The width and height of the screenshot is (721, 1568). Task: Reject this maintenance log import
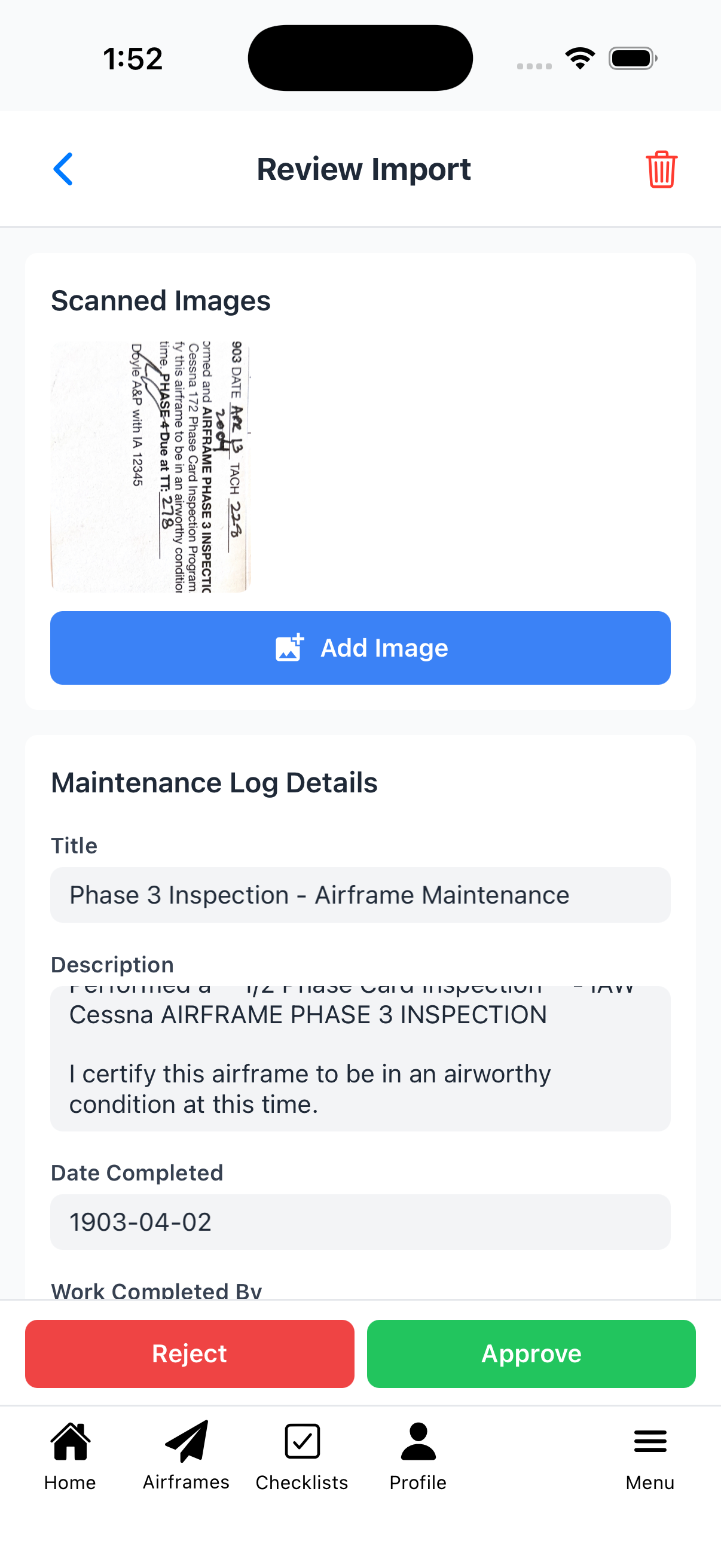pyautogui.click(x=190, y=1353)
